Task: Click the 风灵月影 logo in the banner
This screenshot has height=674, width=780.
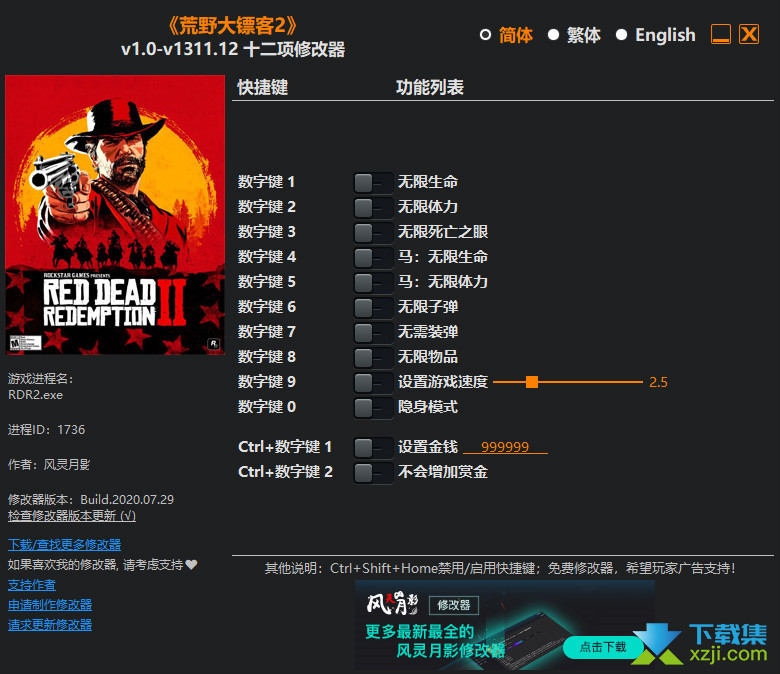Action: [x=392, y=604]
